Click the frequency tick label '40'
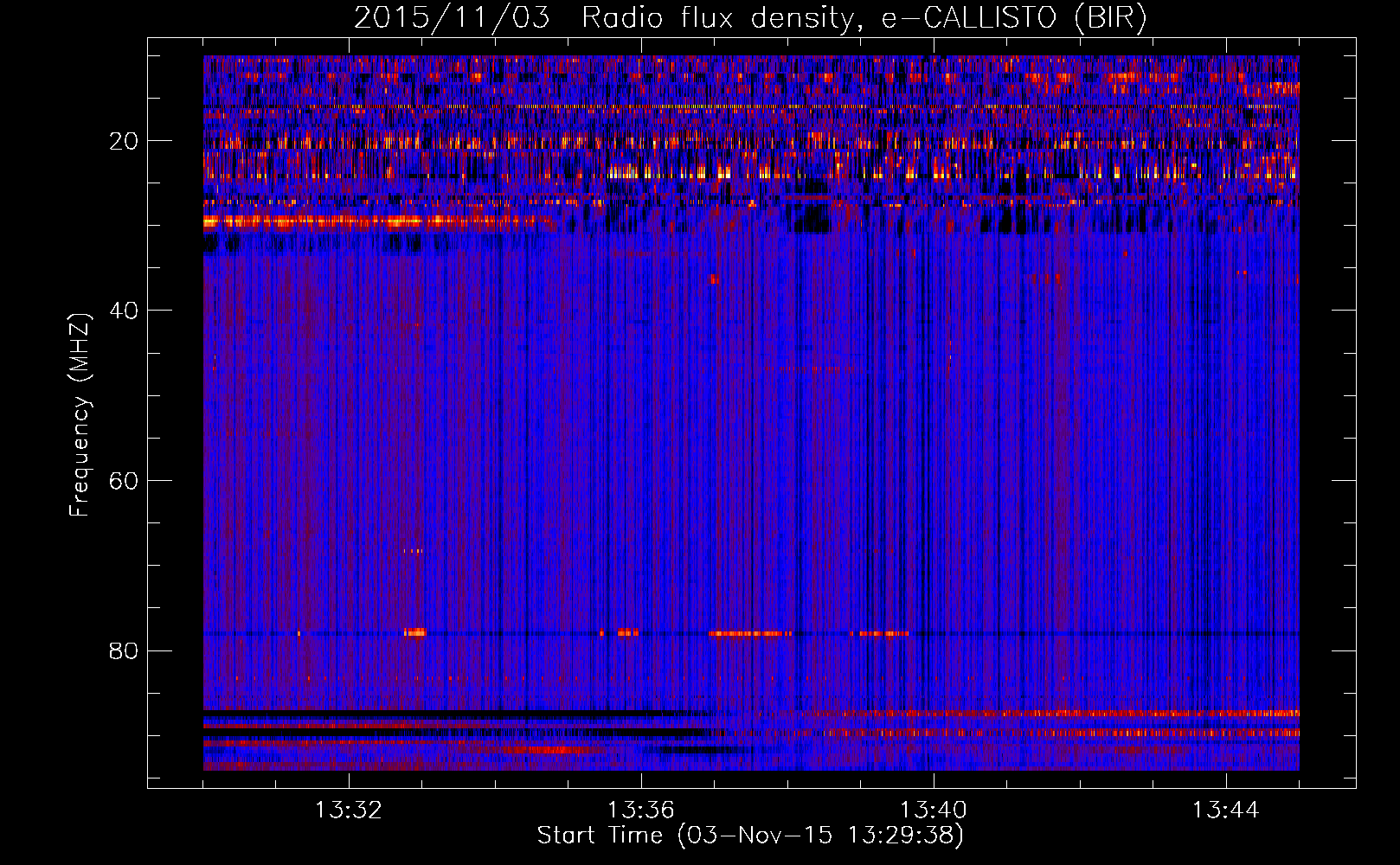This screenshot has height=865, width=1400. (x=125, y=311)
